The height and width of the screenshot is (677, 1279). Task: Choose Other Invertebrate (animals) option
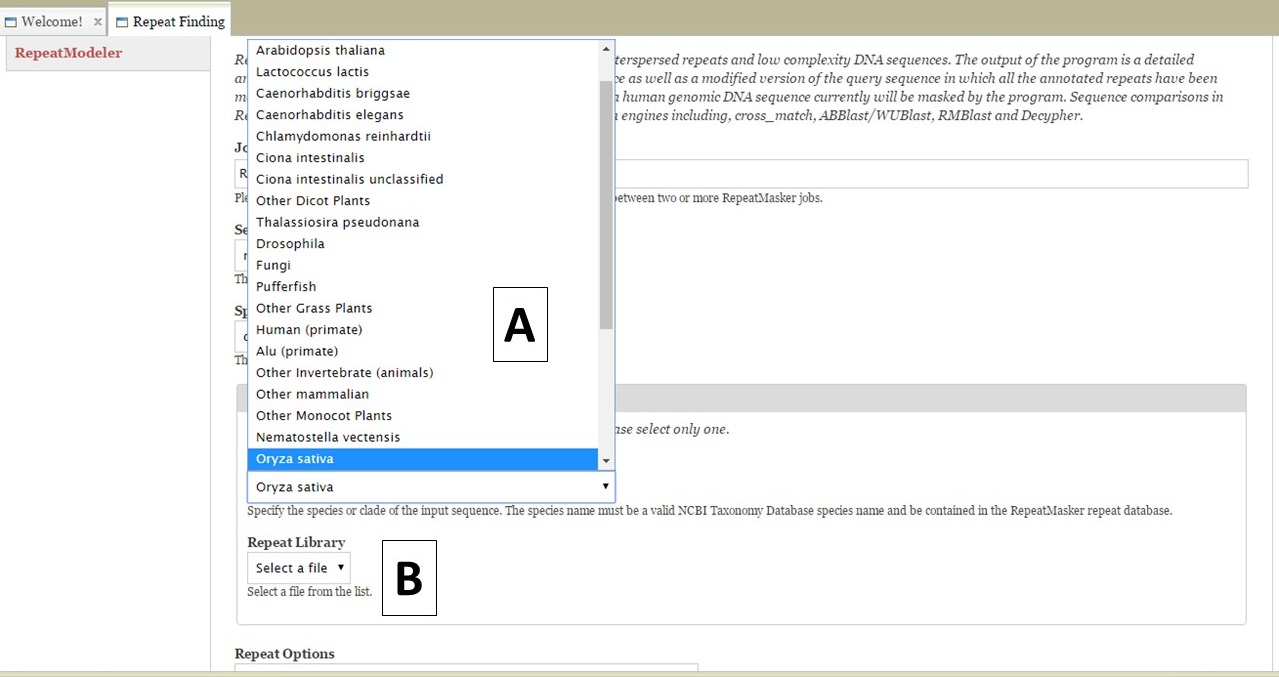[x=424, y=373]
